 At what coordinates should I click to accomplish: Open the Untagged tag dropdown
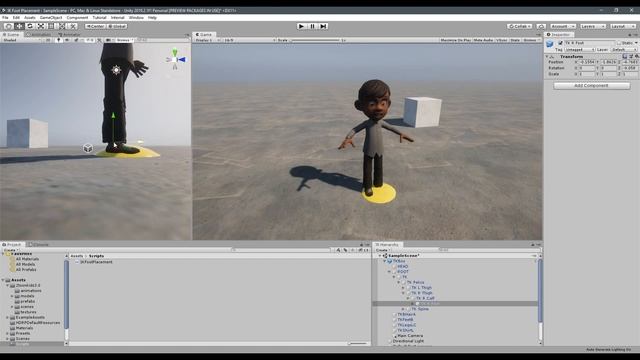click(579, 49)
